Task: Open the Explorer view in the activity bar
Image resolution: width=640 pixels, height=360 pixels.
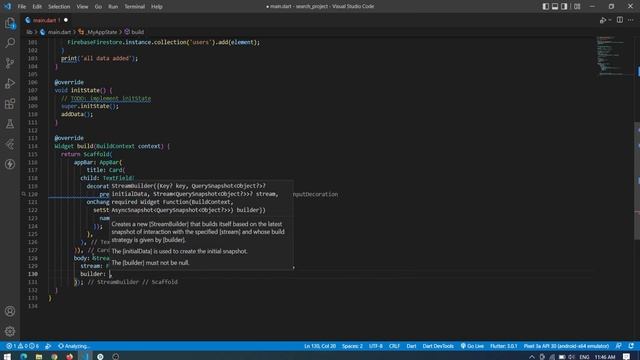Action: (x=10, y=23)
